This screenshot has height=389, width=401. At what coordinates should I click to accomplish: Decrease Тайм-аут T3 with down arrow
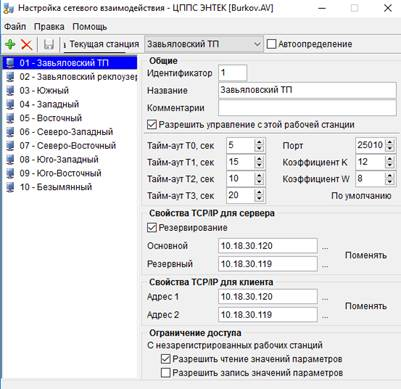pyautogui.click(x=259, y=199)
